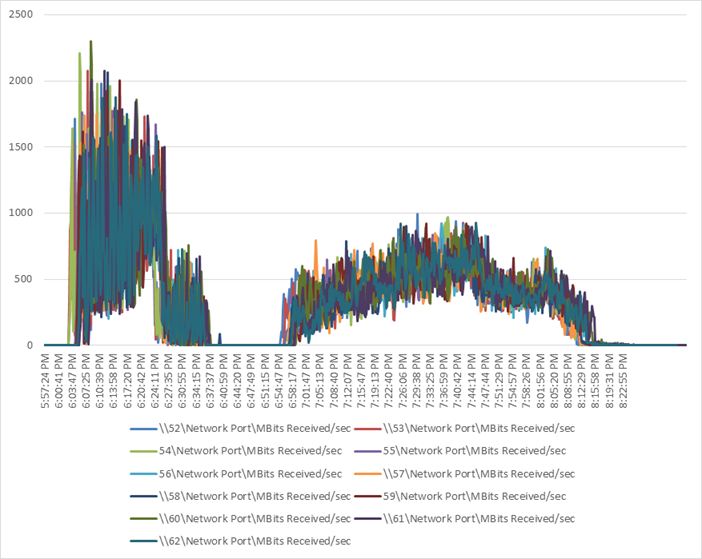The height and width of the screenshot is (559, 702).
Task: Click the 7:12:07 PM x-axis label
Action: pyautogui.click(x=347, y=381)
